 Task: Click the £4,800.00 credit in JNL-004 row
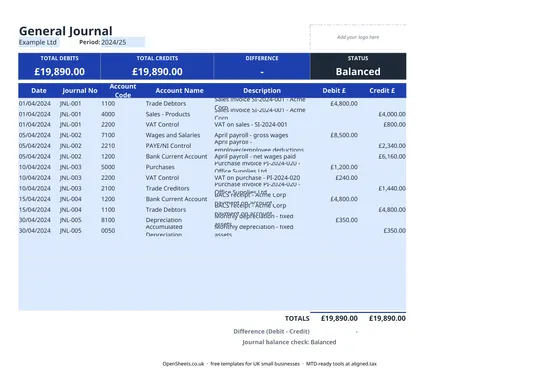(x=392, y=209)
